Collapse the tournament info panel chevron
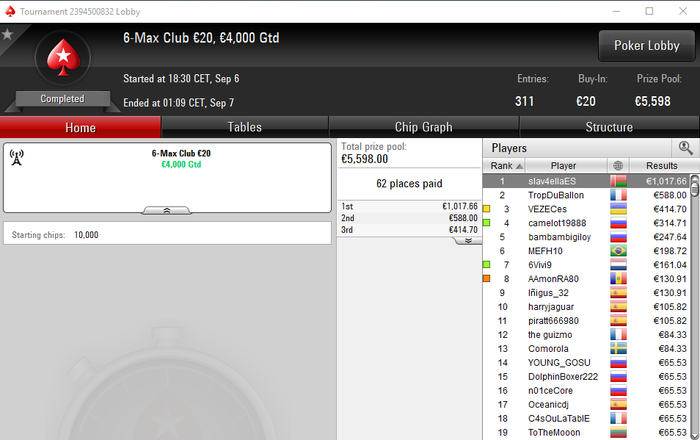Screen dimensions: 700x440 [167, 210]
